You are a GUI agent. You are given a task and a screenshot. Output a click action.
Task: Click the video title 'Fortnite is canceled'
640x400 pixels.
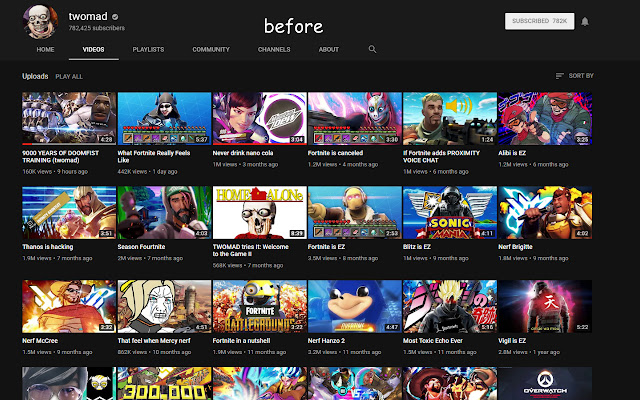coord(335,153)
